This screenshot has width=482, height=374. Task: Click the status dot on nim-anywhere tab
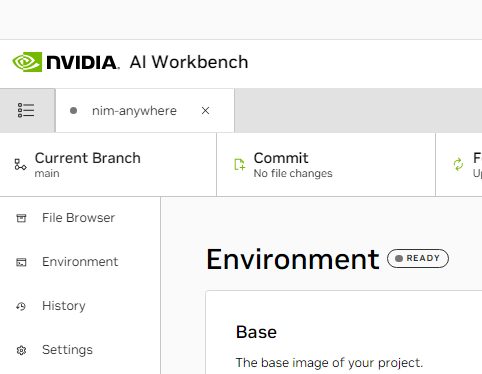click(73, 110)
